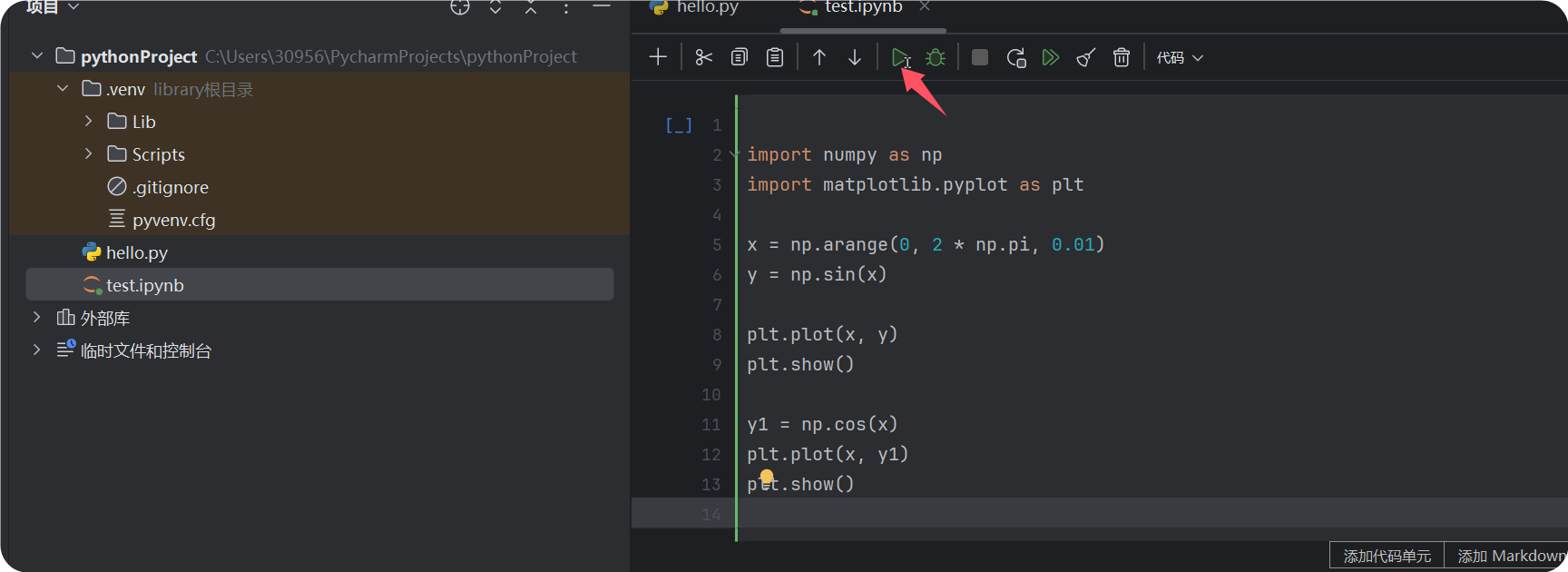The height and width of the screenshot is (572, 1568).
Task: Select the pythonProject folder row
Action: tap(319, 56)
